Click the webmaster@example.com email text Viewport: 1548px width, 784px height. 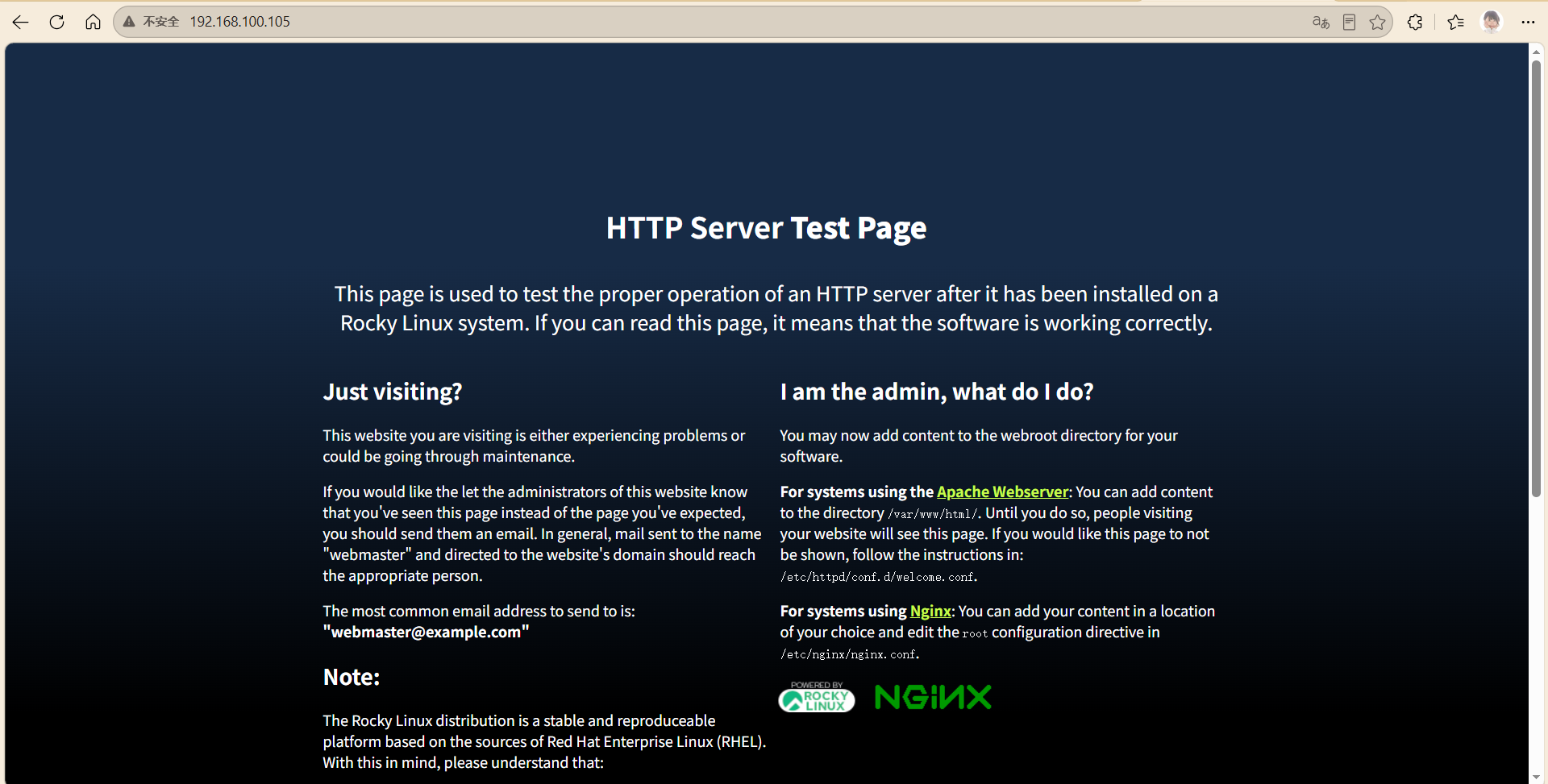pyautogui.click(x=426, y=632)
